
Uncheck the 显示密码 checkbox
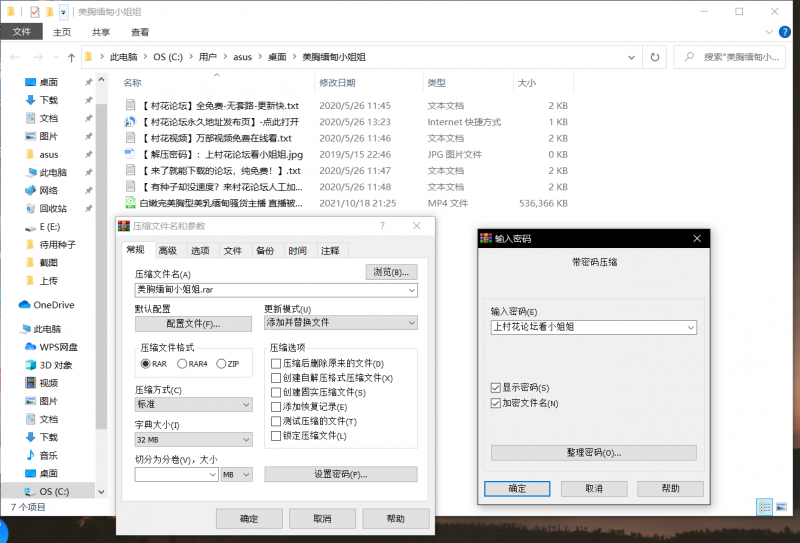[496, 387]
